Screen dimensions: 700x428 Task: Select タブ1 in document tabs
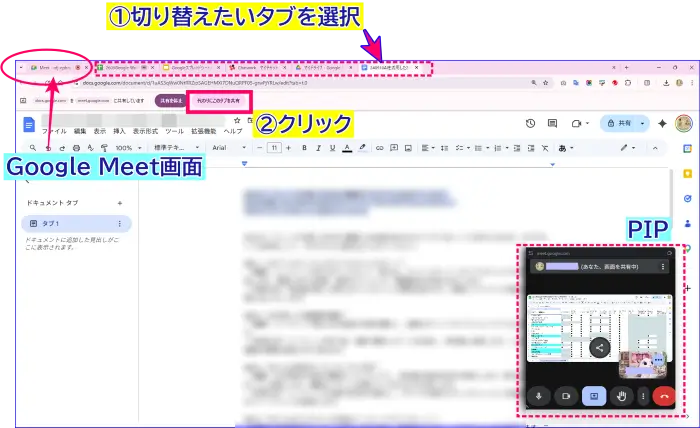(x=76, y=224)
